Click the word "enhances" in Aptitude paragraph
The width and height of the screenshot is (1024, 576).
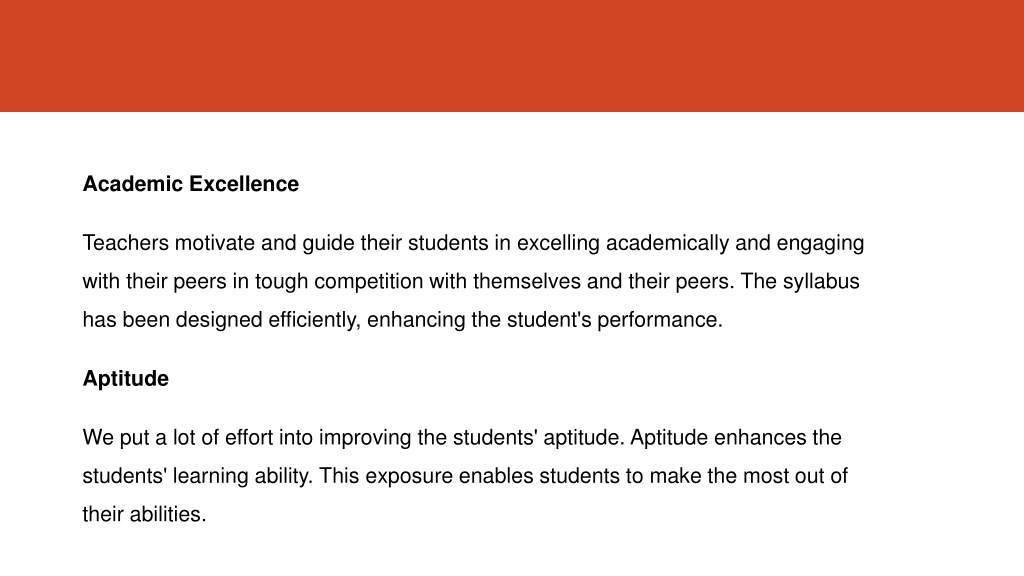(x=760, y=437)
